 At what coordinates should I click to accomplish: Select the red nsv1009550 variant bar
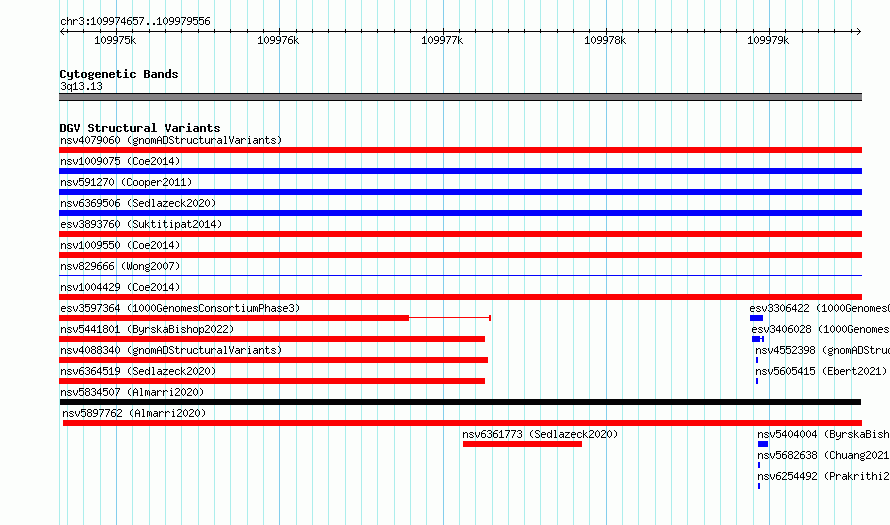[x=460, y=255]
